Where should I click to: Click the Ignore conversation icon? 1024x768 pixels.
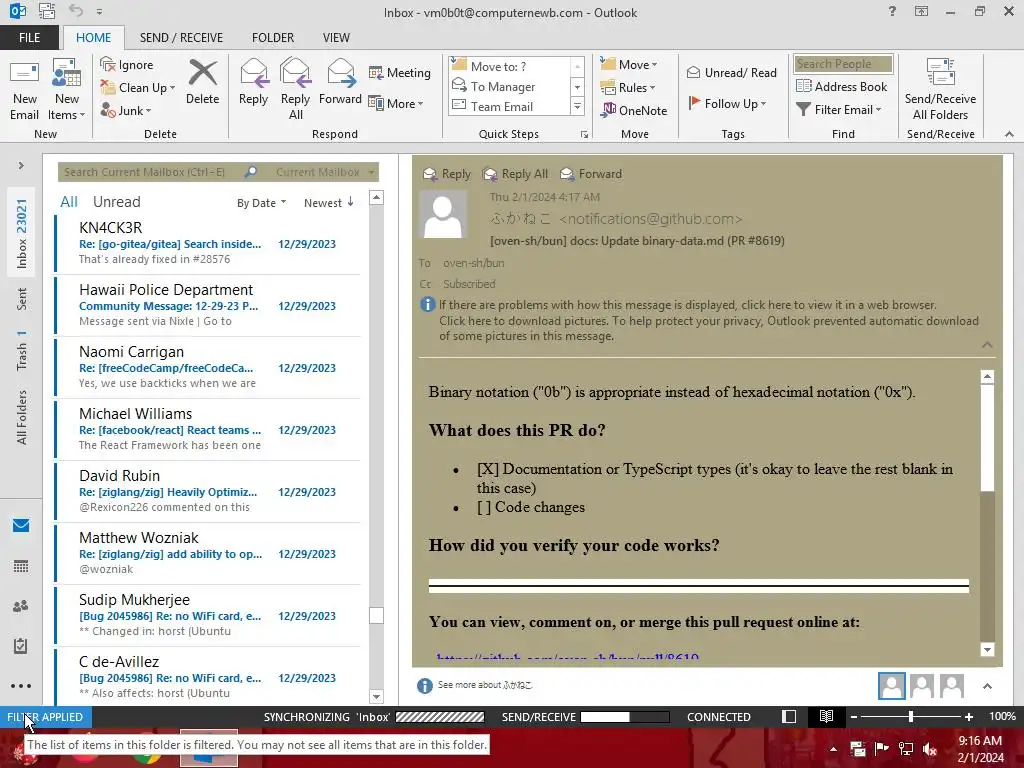click(127, 65)
